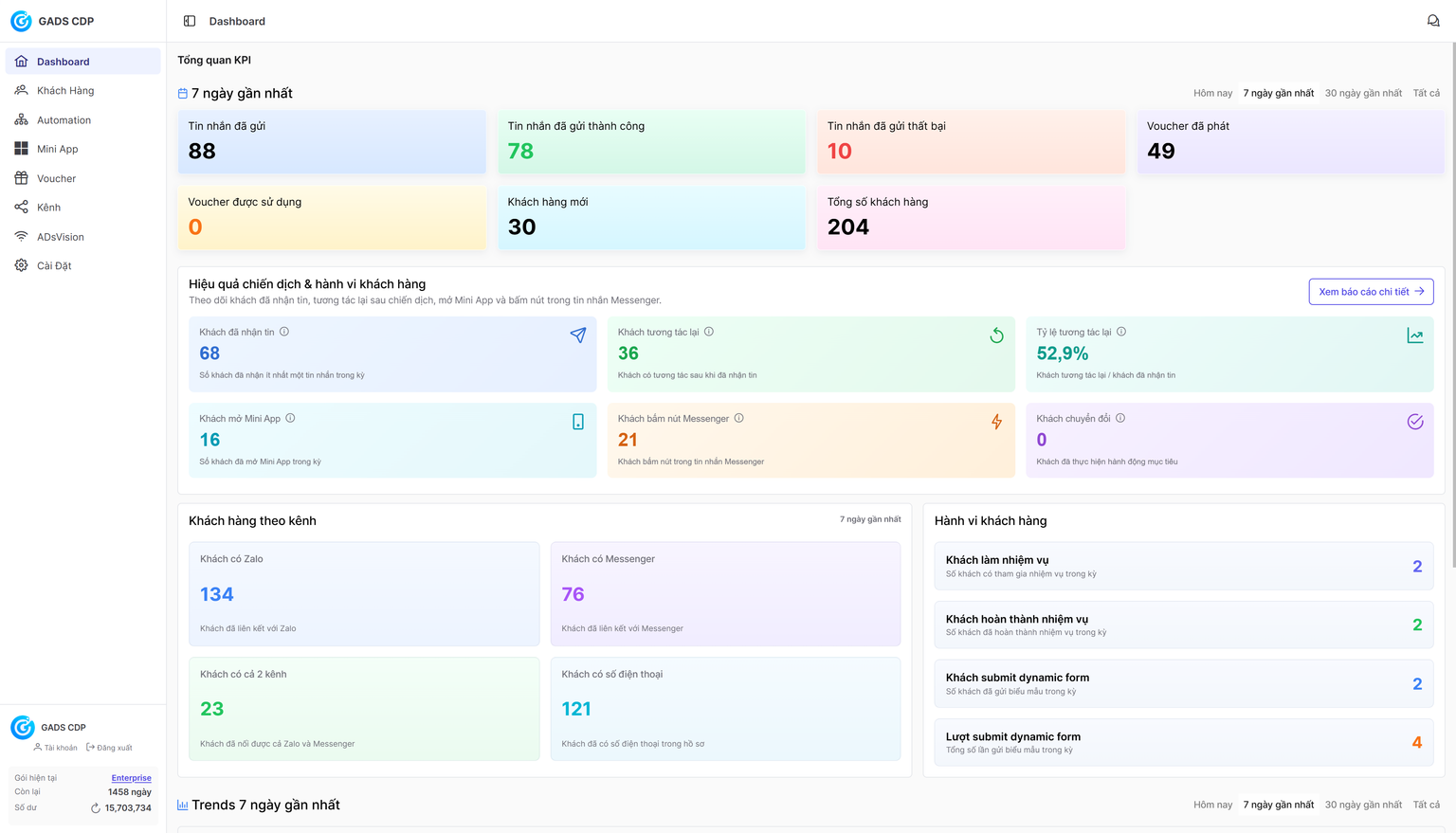Image resolution: width=1456 pixels, height=833 pixels.
Task: Click the Cài Đặt gear icon
Action: click(x=21, y=265)
